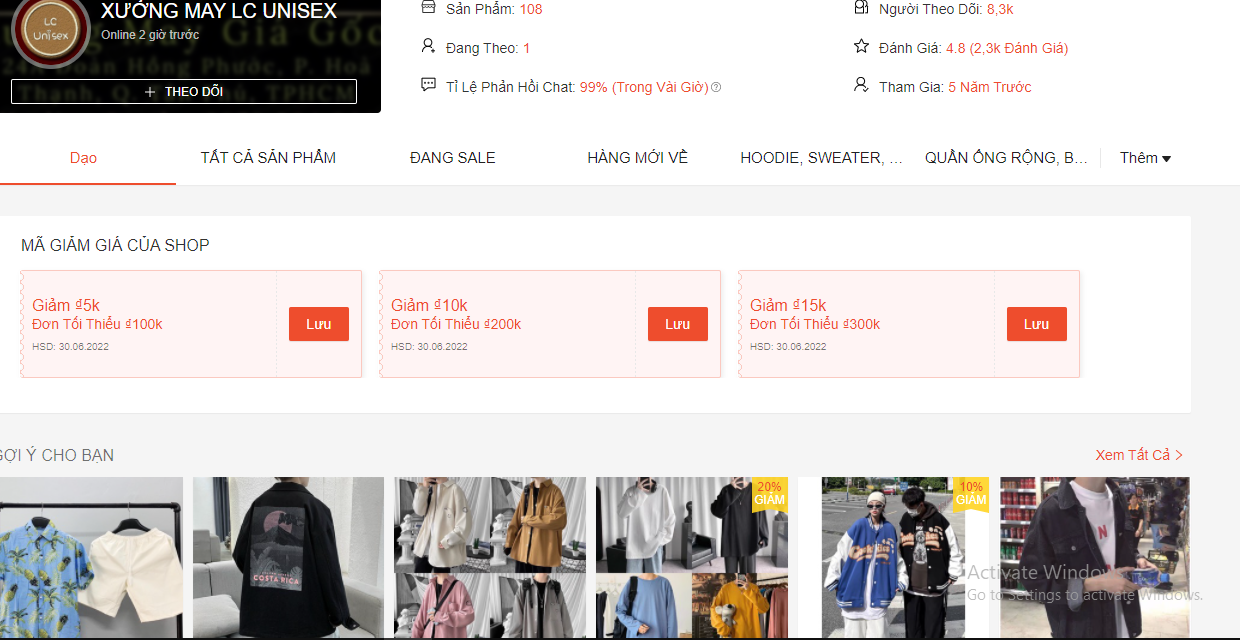Viewport: 1240px width, 640px height.
Task: Open the ĐANG SALE tab
Action: point(452,157)
